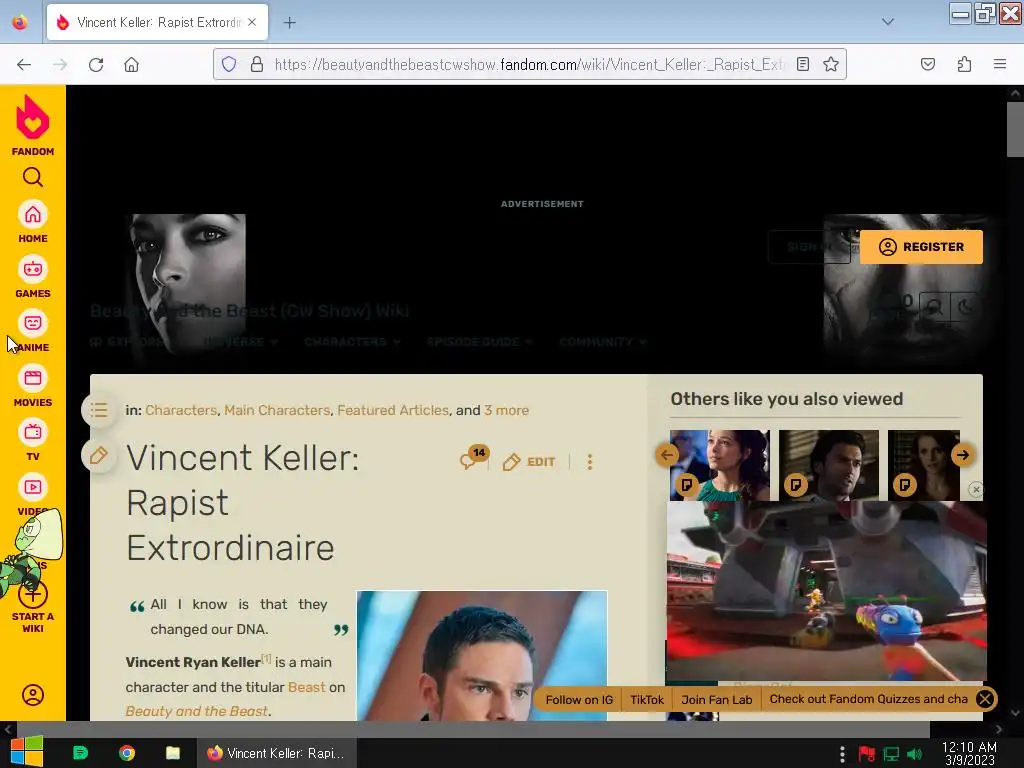This screenshot has height=768, width=1024.
Task: Open the list all tabs dropdown
Action: point(888,22)
